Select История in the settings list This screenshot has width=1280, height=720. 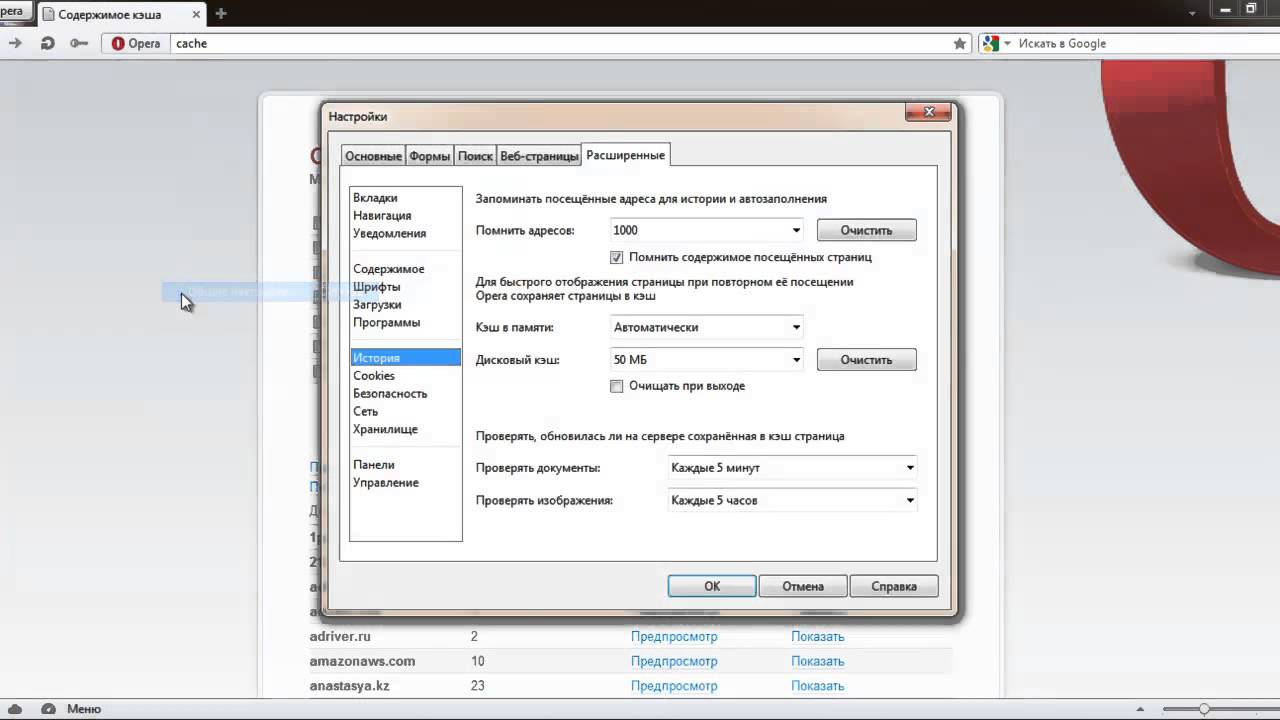click(405, 358)
